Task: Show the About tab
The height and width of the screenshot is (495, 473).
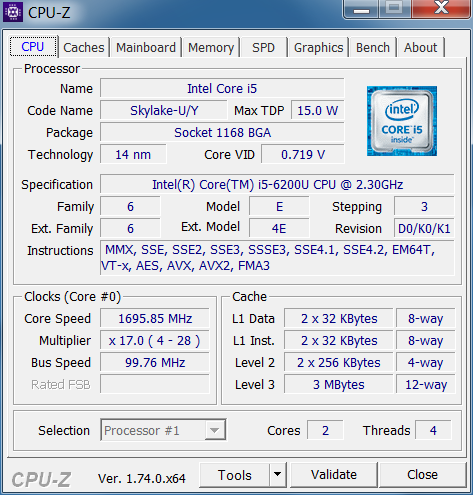Action: [x=420, y=47]
